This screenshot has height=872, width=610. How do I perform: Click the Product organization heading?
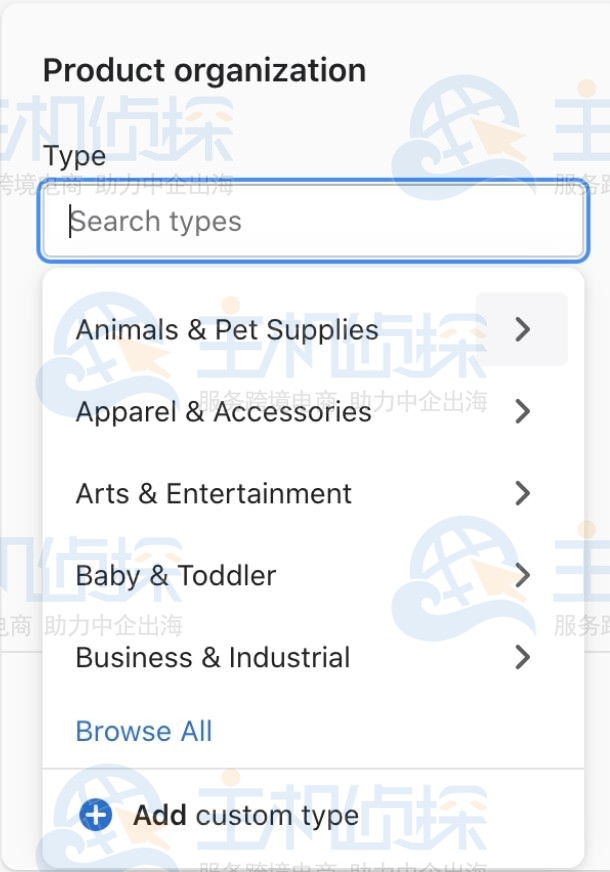(x=203, y=70)
